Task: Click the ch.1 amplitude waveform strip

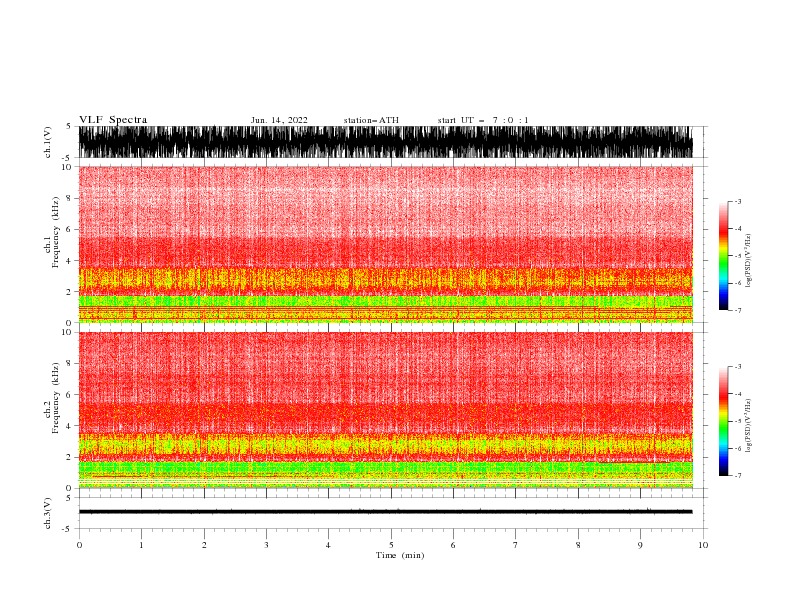Action: (385, 142)
